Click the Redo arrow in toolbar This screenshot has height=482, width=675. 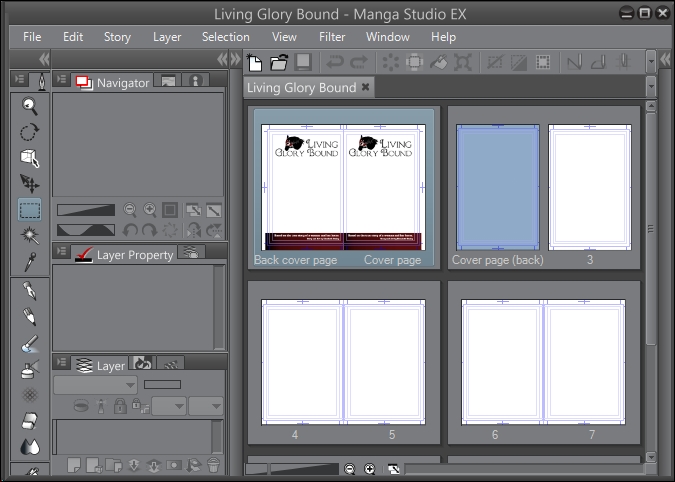pos(358,62)
